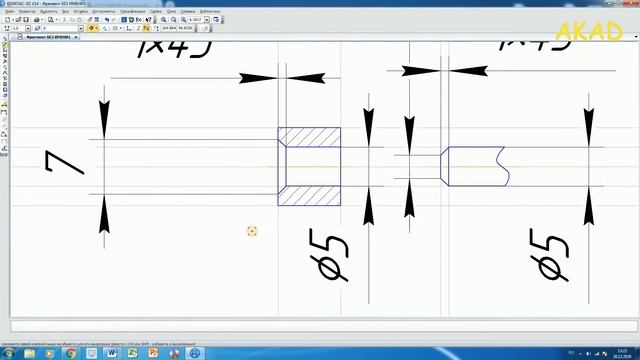Open the Выделить menu

tap(49, 11)
